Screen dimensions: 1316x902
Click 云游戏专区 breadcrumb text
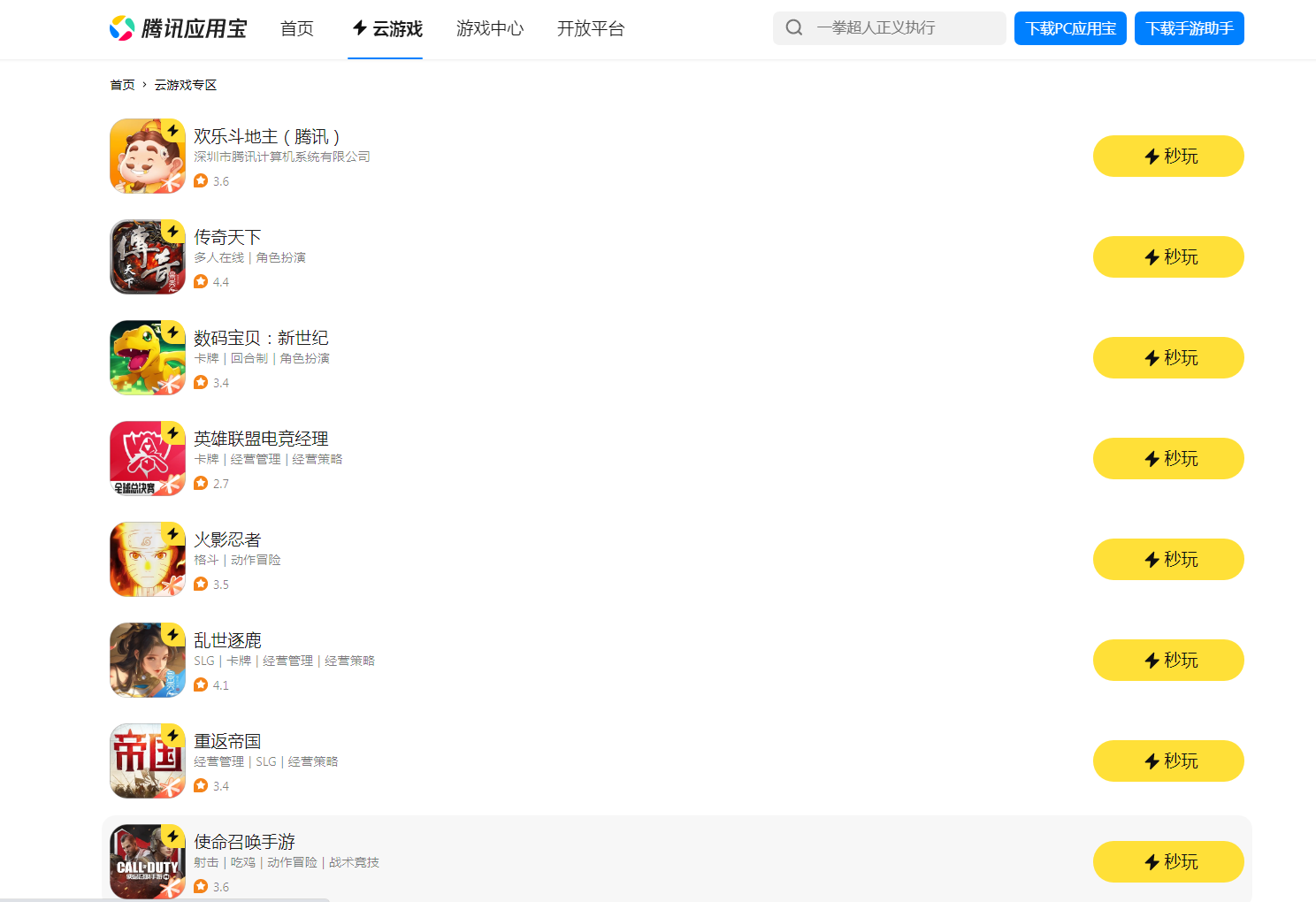click(x=186, y=85)
